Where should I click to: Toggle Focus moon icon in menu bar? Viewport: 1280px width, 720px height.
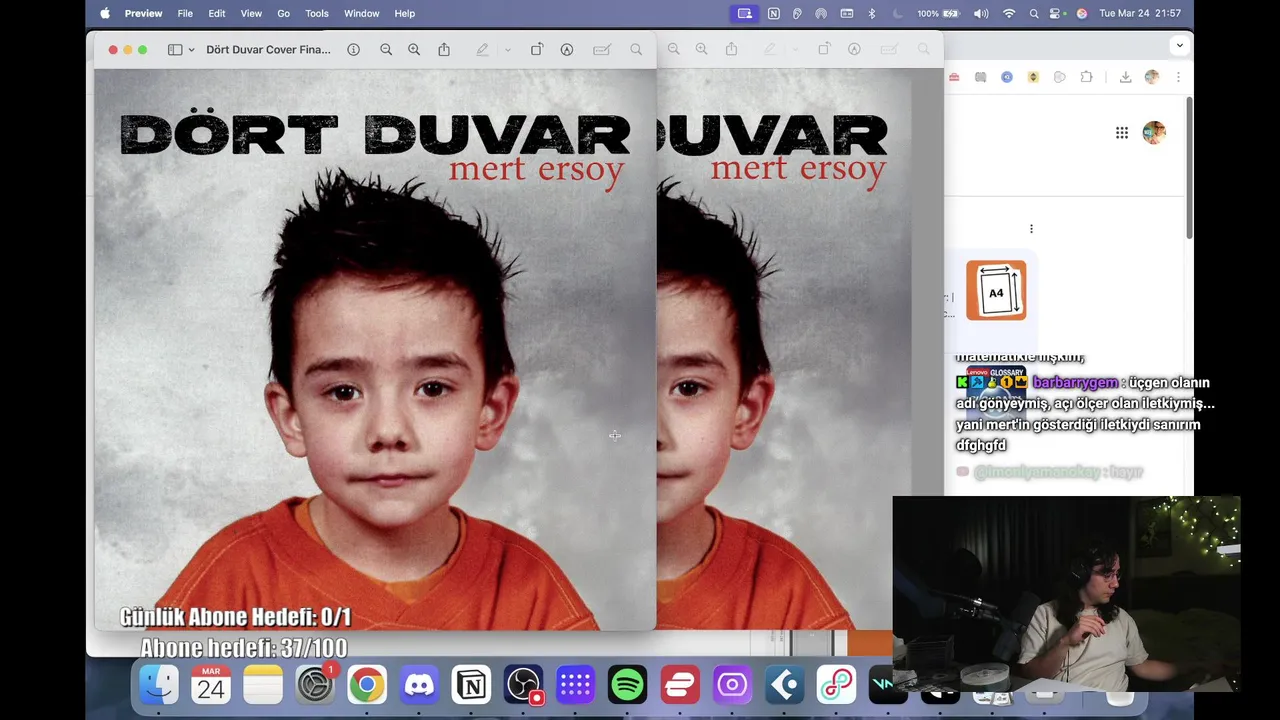897,13
